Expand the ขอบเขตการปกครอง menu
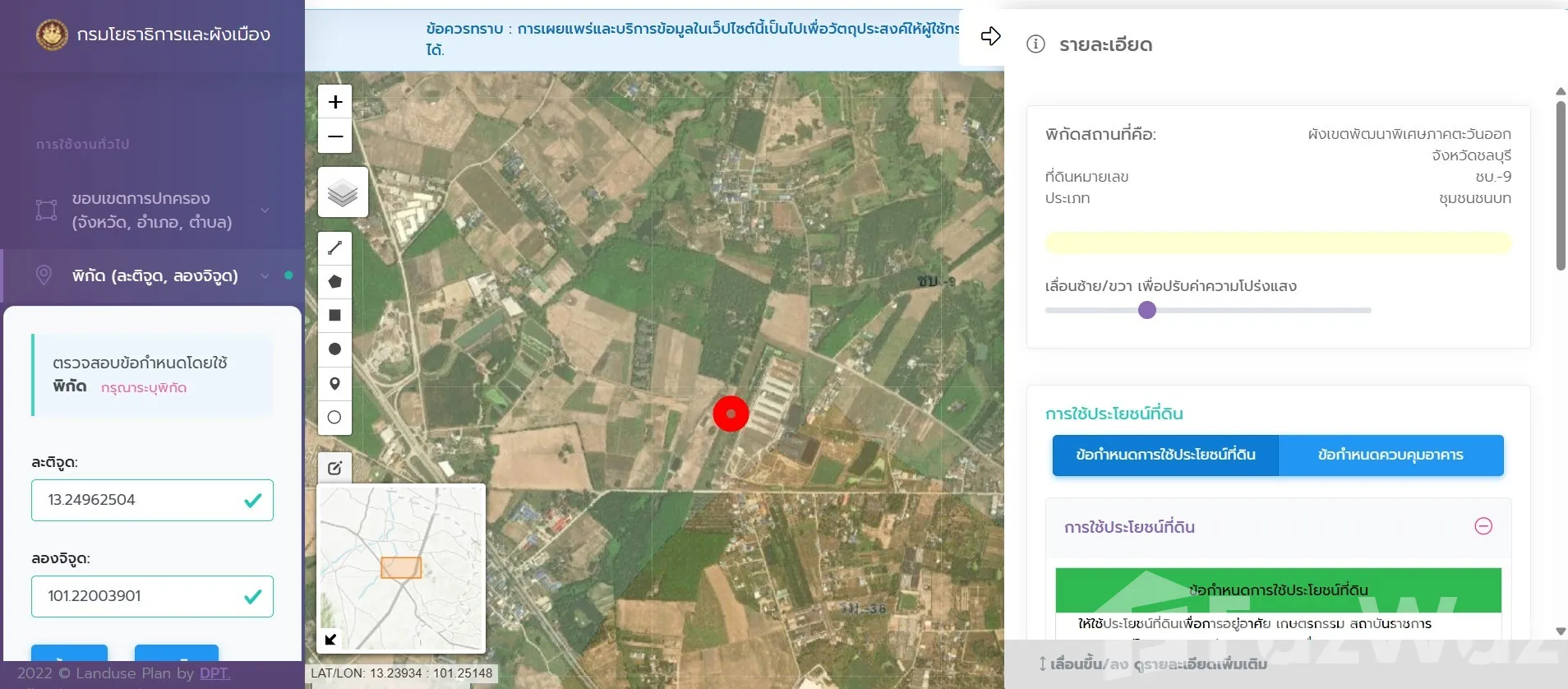 265,210
